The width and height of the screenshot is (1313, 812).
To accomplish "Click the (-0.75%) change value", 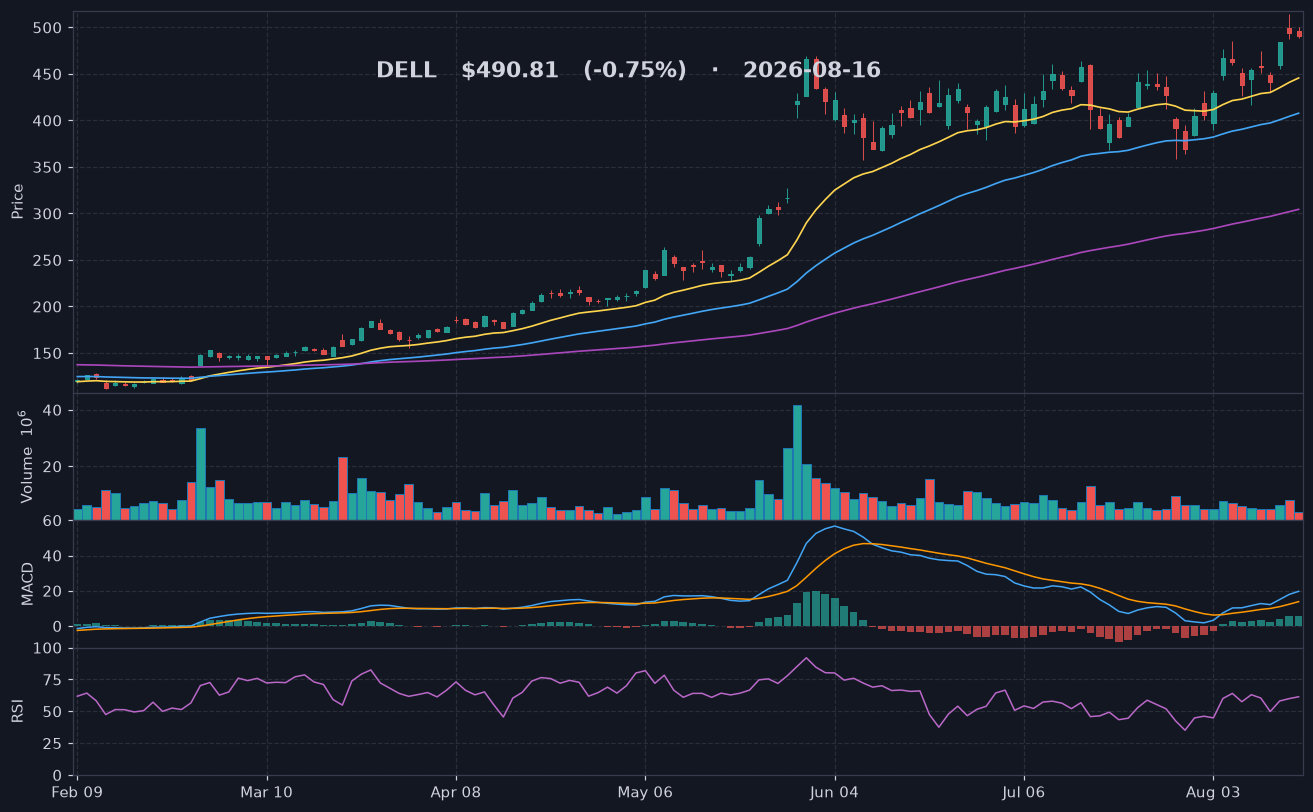I will tap(635, 70).
